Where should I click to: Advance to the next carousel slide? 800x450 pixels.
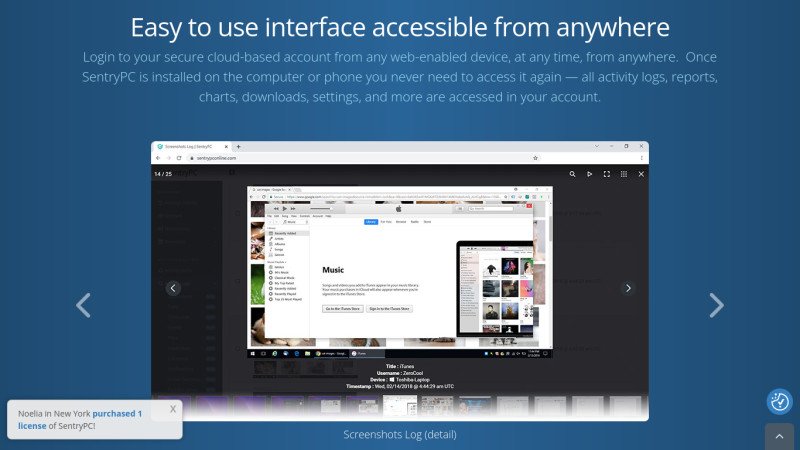[x=716, y=305]
